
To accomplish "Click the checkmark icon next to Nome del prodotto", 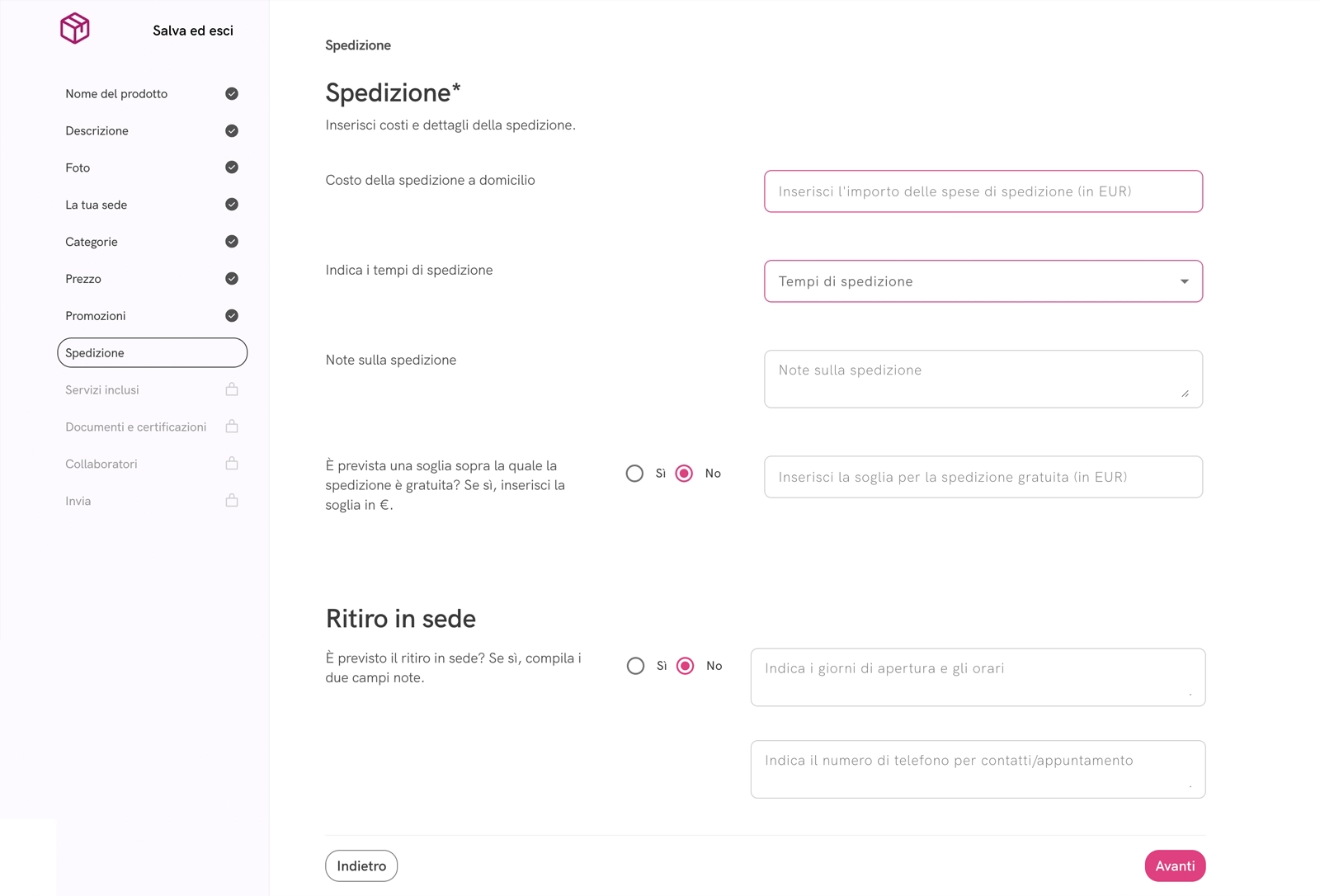I will click(x=232, y=93).
